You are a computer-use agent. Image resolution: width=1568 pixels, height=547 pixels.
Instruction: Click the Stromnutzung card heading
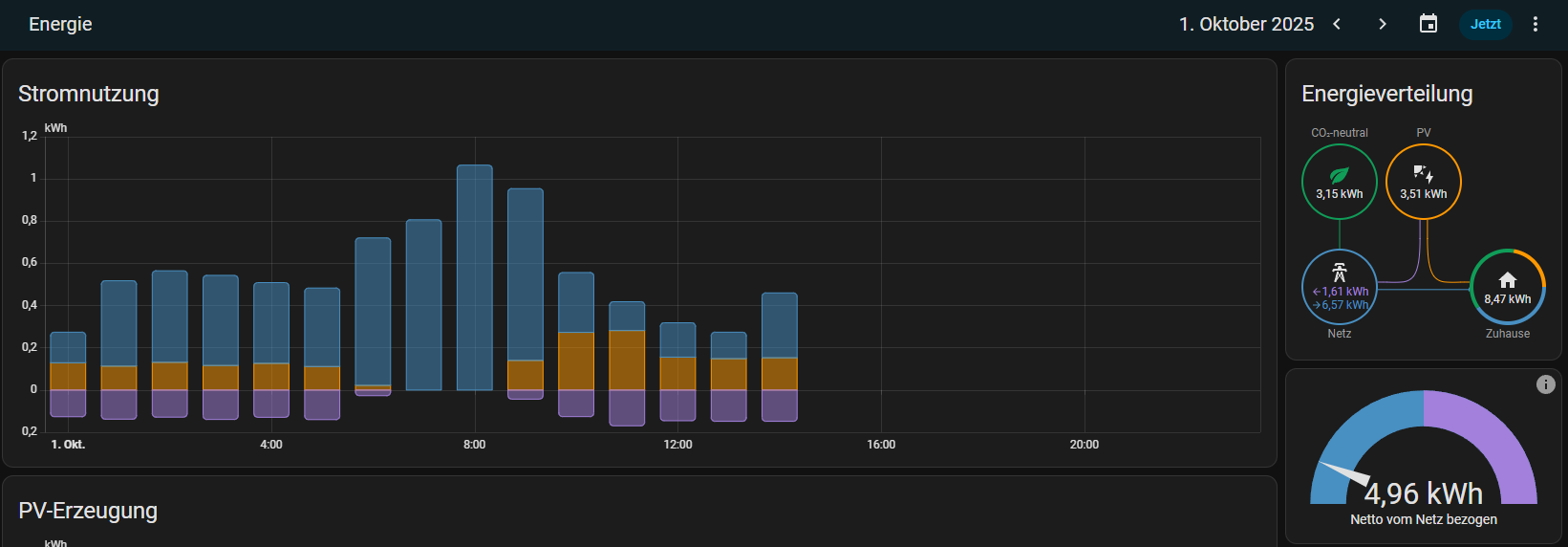tap(89, 94)
